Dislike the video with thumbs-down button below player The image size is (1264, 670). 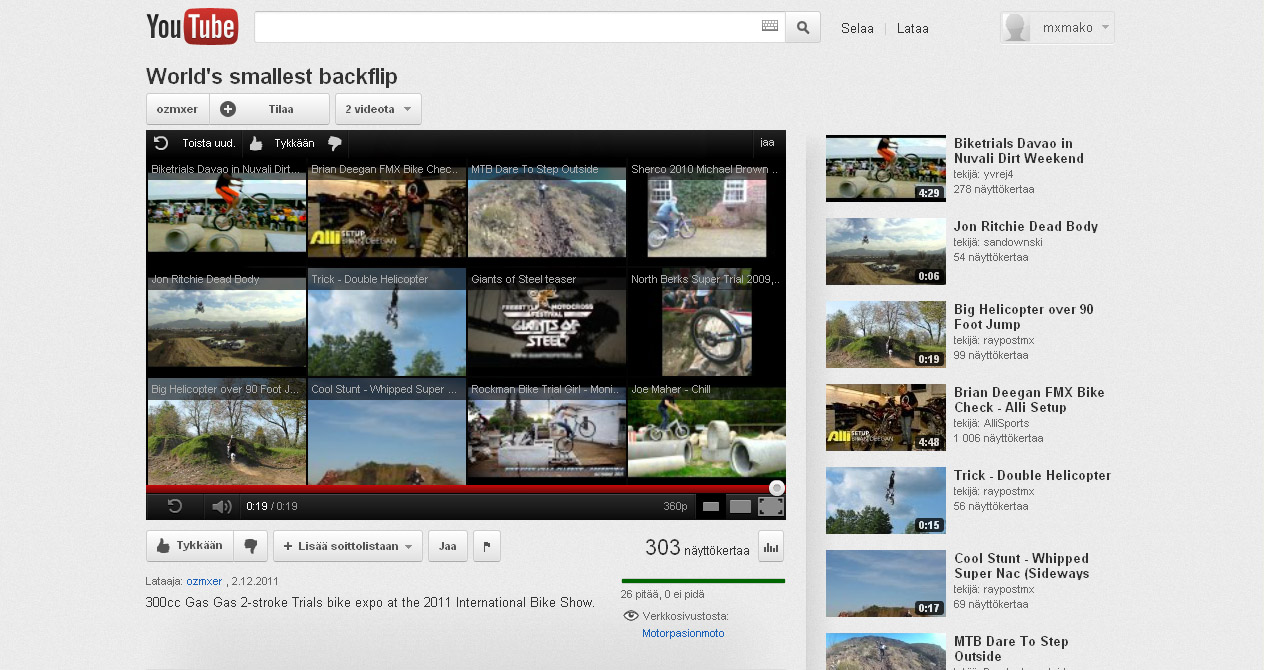click(x=251, y=546)
